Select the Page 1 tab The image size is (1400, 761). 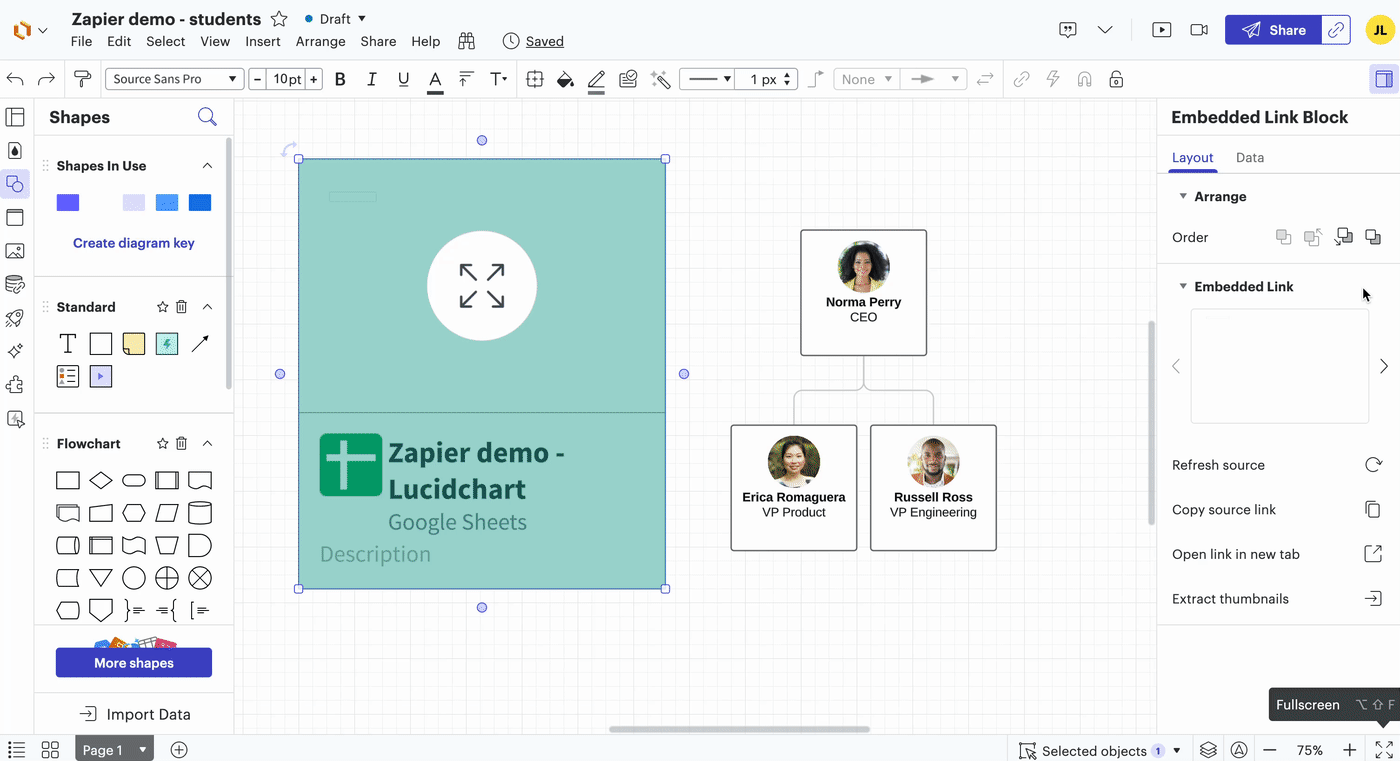click(x=115, y=750)
